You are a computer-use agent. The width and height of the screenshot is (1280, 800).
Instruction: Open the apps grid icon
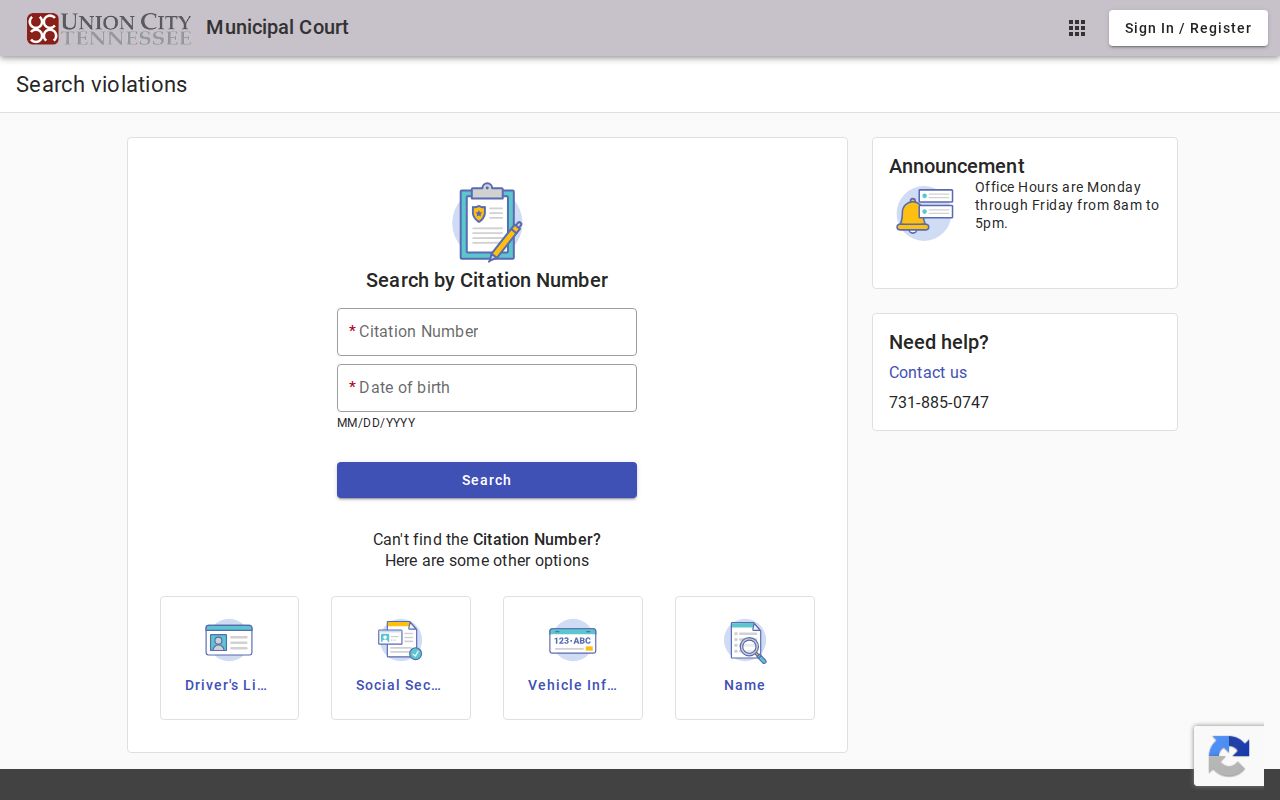[1077, 28]
